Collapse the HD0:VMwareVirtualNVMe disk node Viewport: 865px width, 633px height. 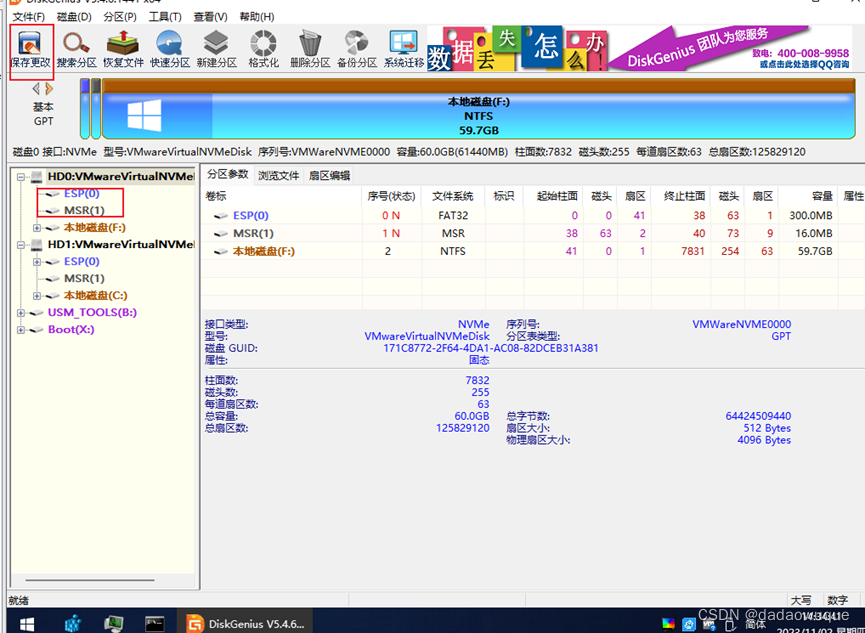21,177
